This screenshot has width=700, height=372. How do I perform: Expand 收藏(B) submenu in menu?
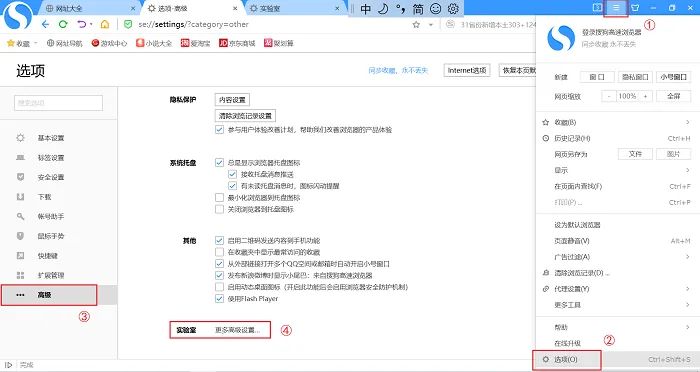coord(688,122)
